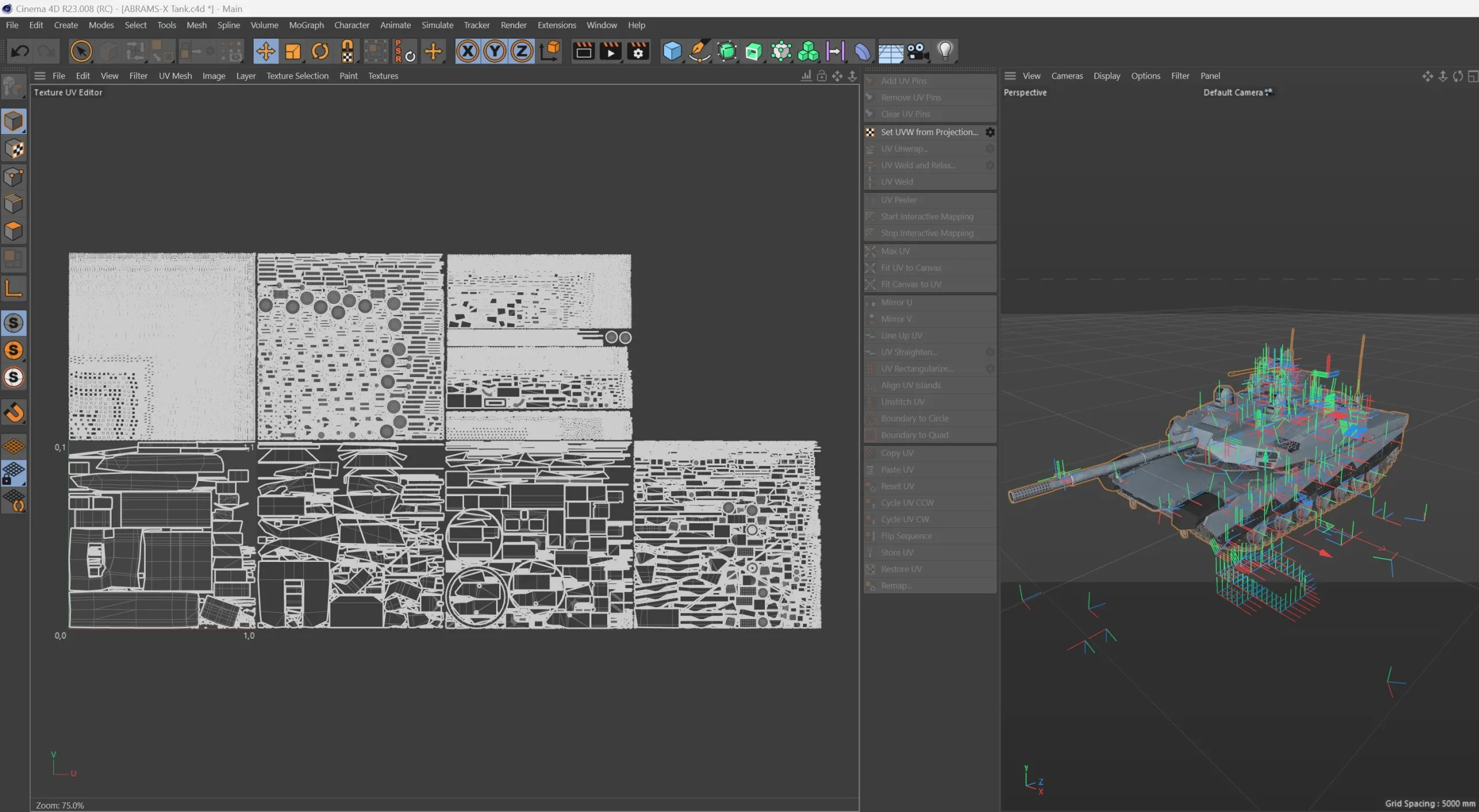Click Set UVW from Projection command

[x=928, y=132]
